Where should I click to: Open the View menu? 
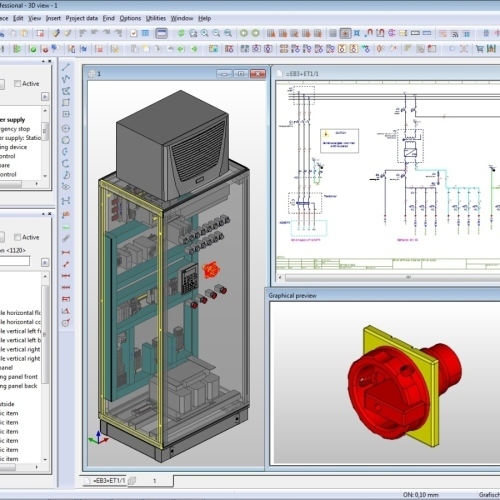tap(34, 18)
